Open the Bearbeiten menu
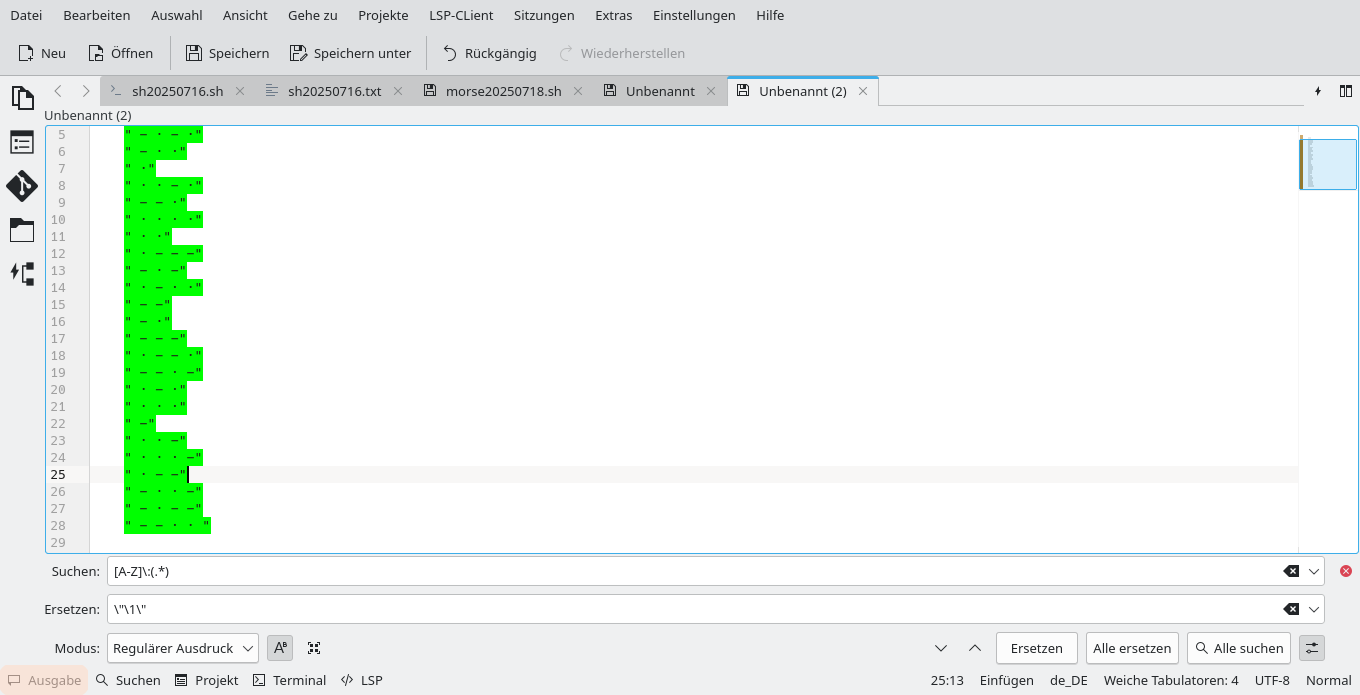The height and width of the screenshot is (695, 1360). (96, 15)
